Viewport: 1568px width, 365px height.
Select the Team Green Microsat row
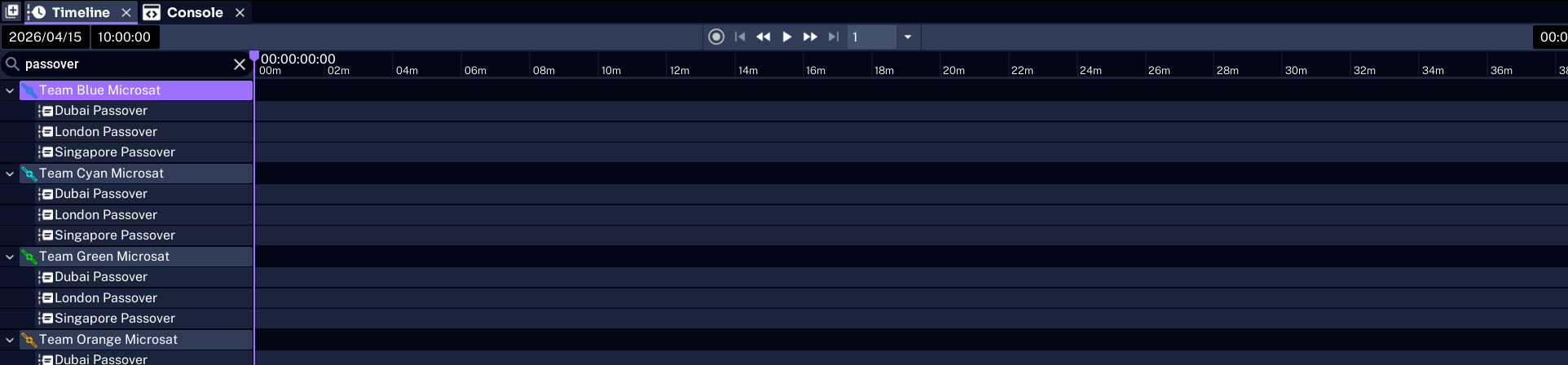coord(136,257)
